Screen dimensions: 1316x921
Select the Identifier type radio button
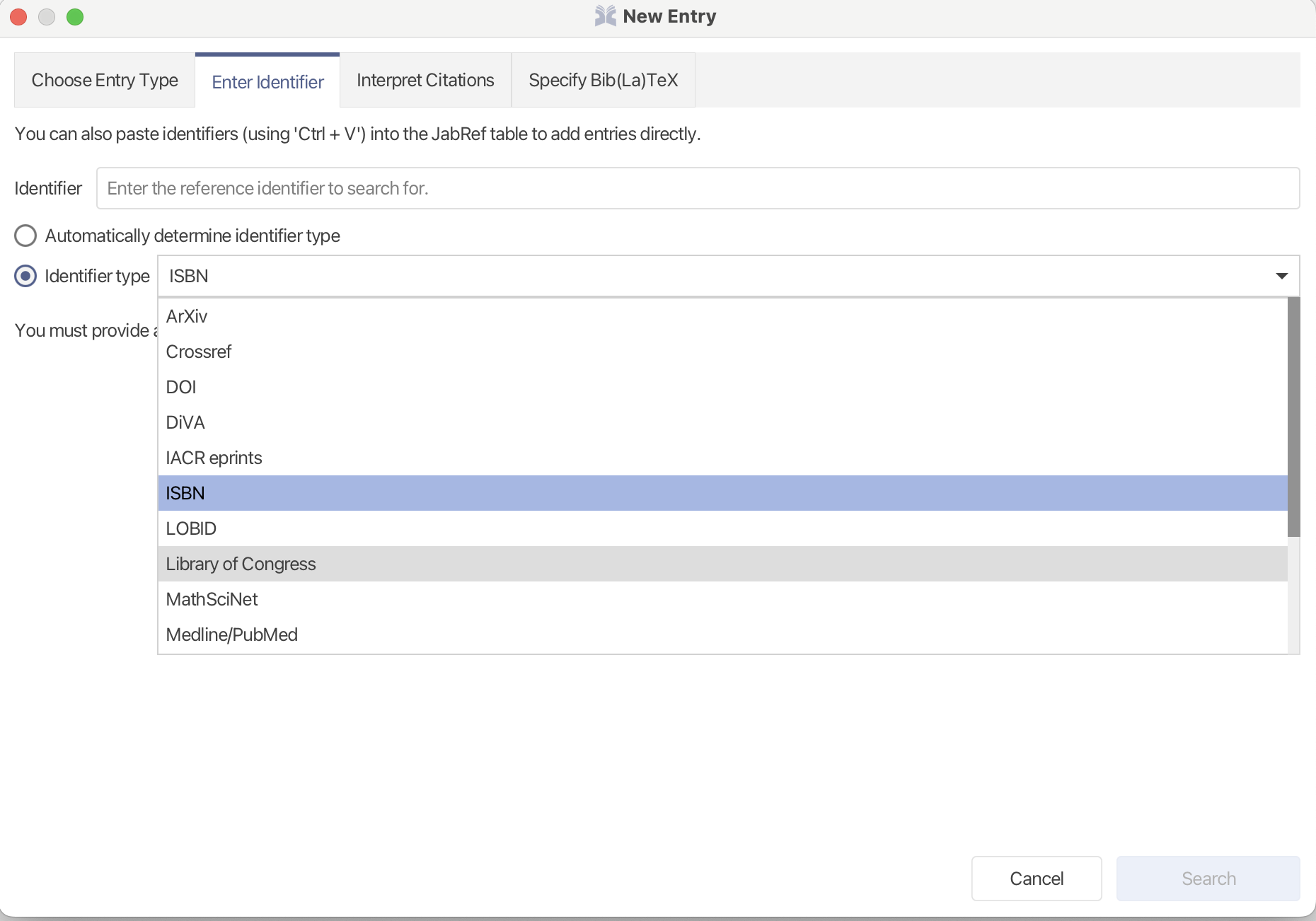[x=25, y=276]
